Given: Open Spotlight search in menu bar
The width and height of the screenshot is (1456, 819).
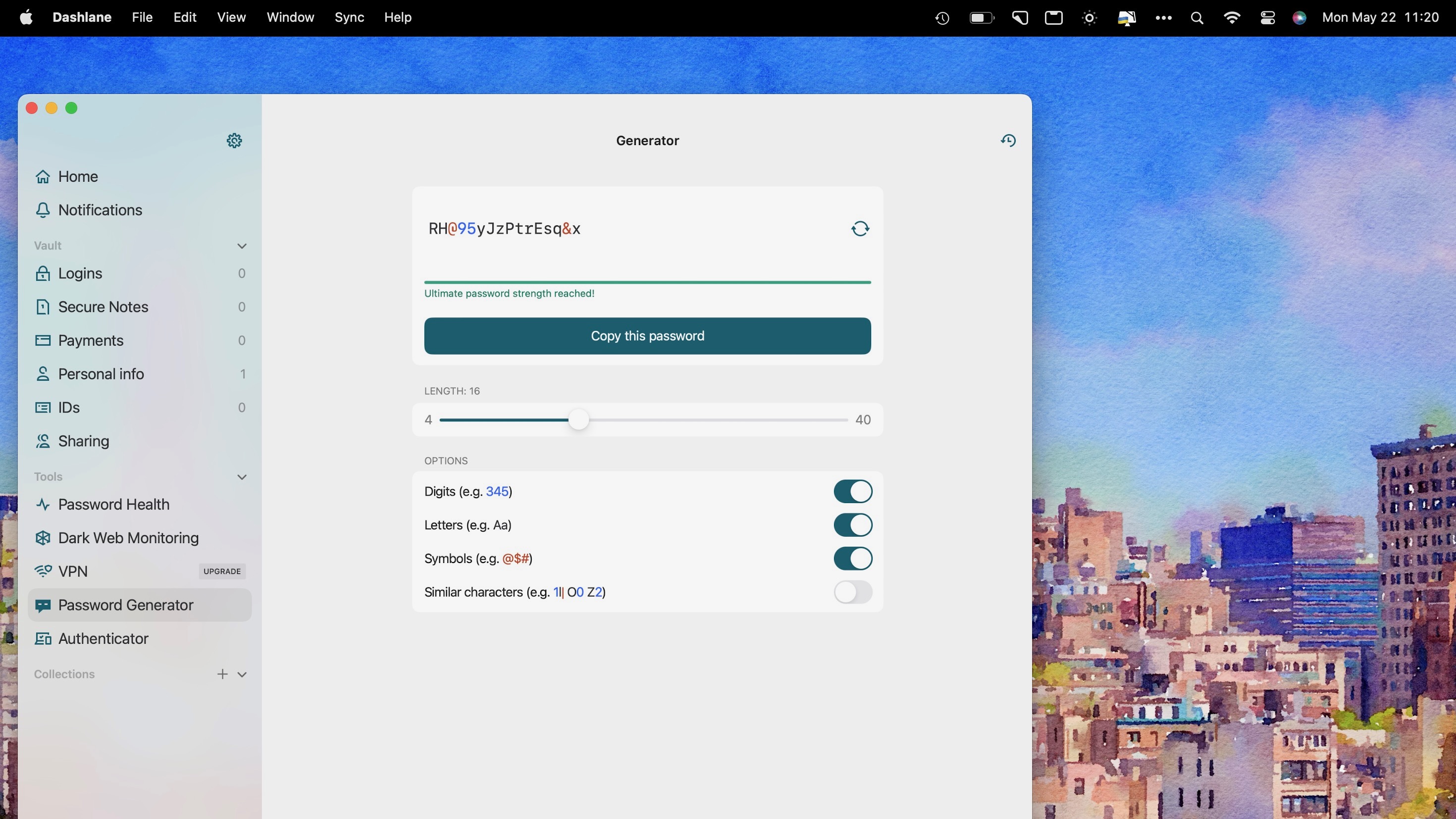Looking at the screenshot, I should 1196,18.
